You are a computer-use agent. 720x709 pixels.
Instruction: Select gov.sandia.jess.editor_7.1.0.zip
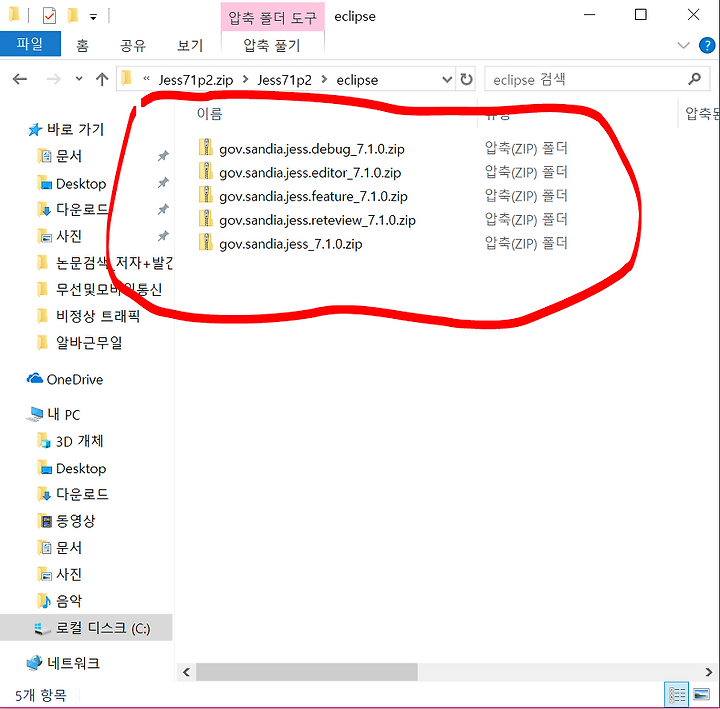pyautogui.click(x=310, y=173)
